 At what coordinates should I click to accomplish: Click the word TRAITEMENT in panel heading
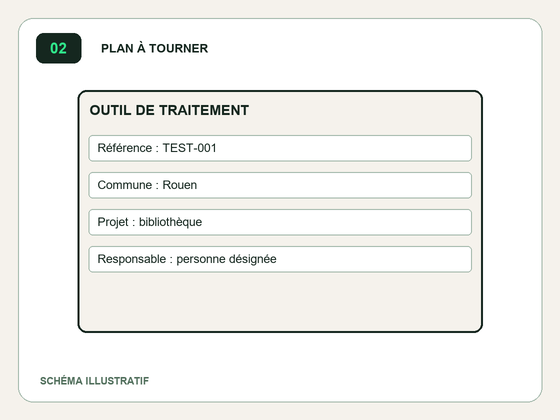coord(204,110)
